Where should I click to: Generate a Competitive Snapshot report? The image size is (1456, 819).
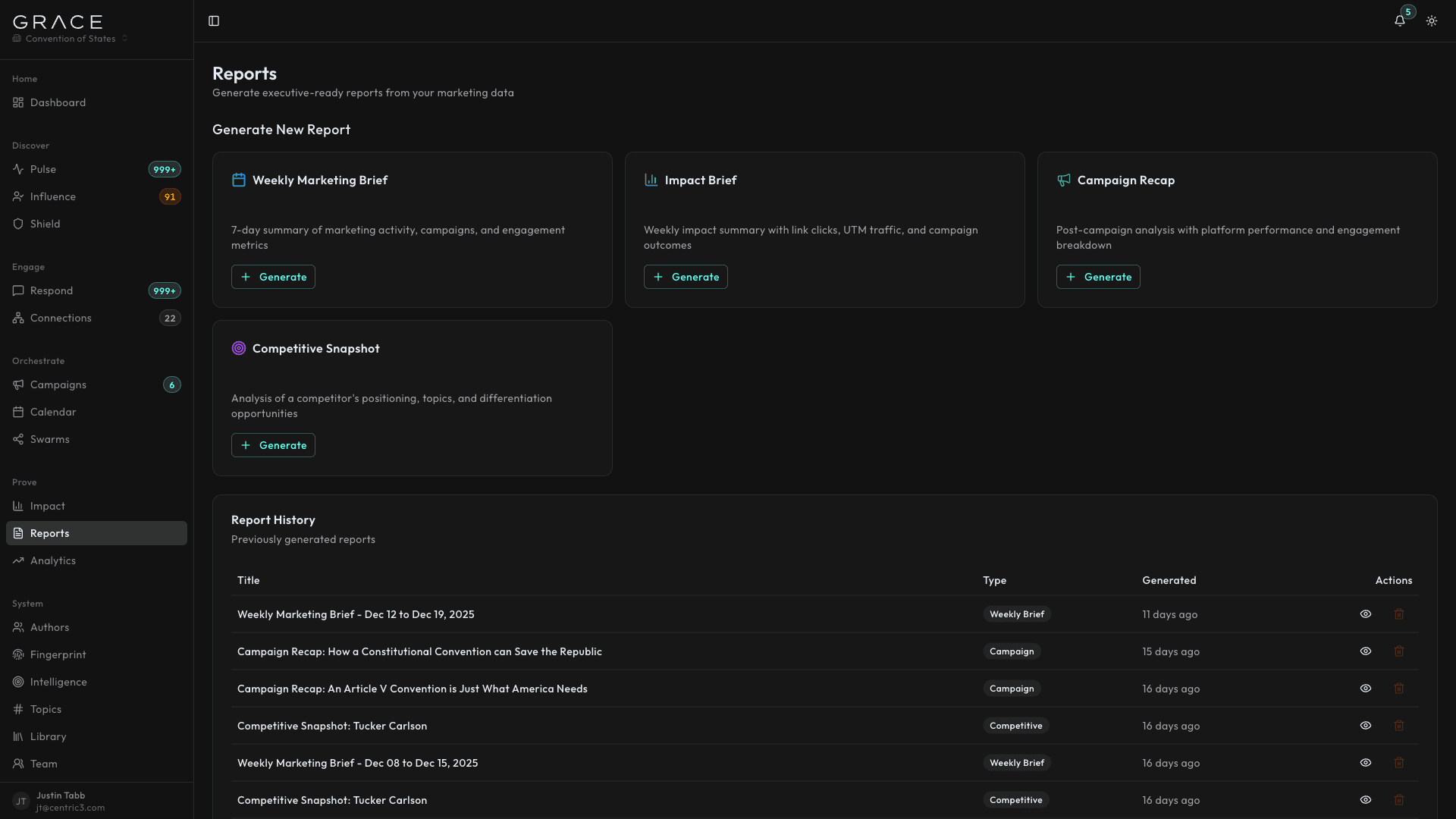273,445
